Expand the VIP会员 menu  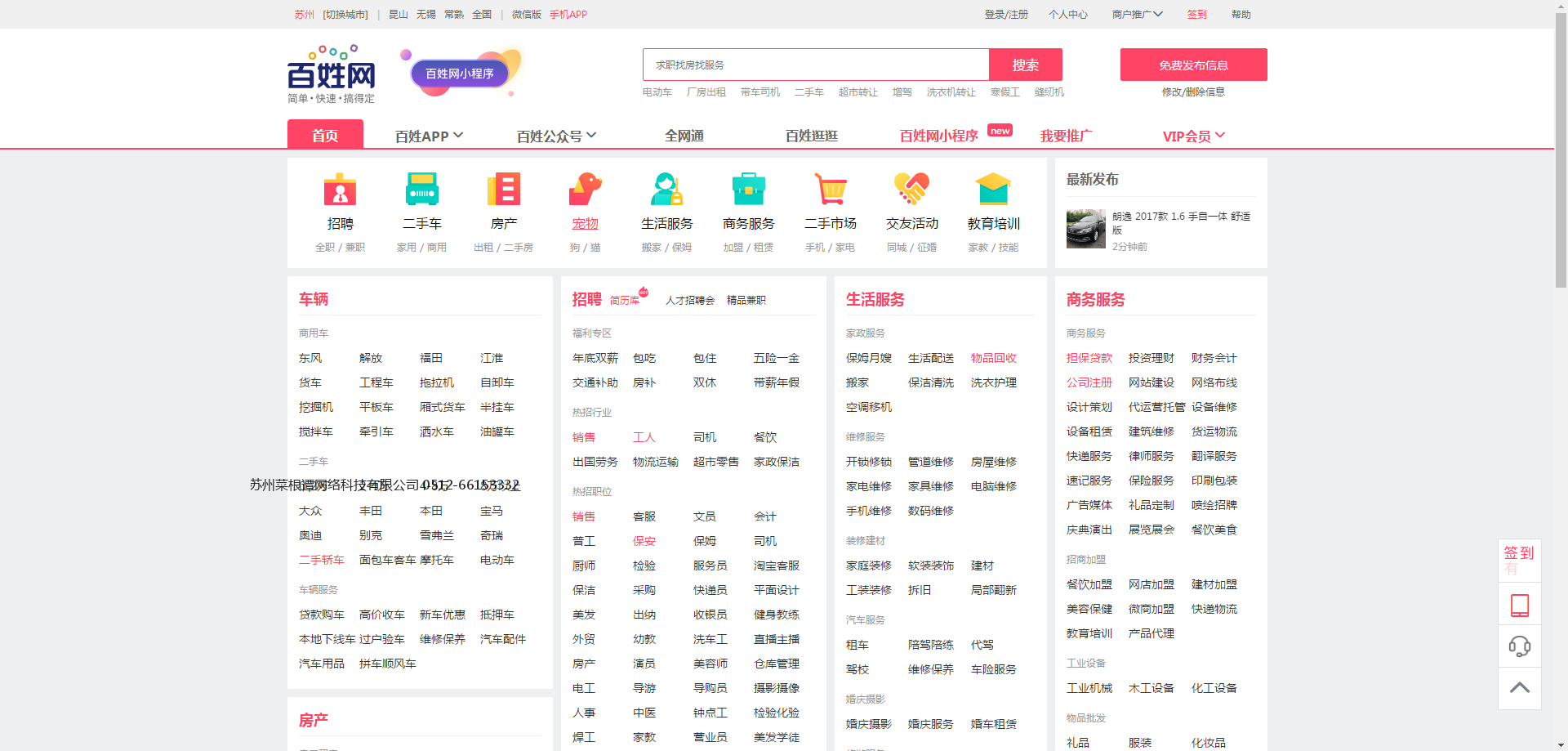1194,136
